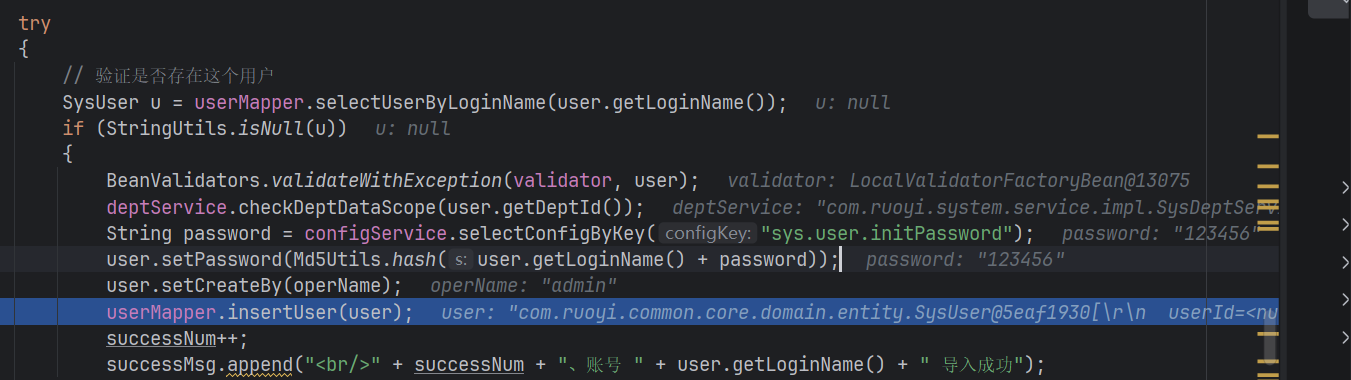The width and height of the screenshot is (1351, 380).
Task: Click the 'user: "com.ruoyi.common.core.domain...' debug value
Action: pyautogui.click(x=860, y=312)
